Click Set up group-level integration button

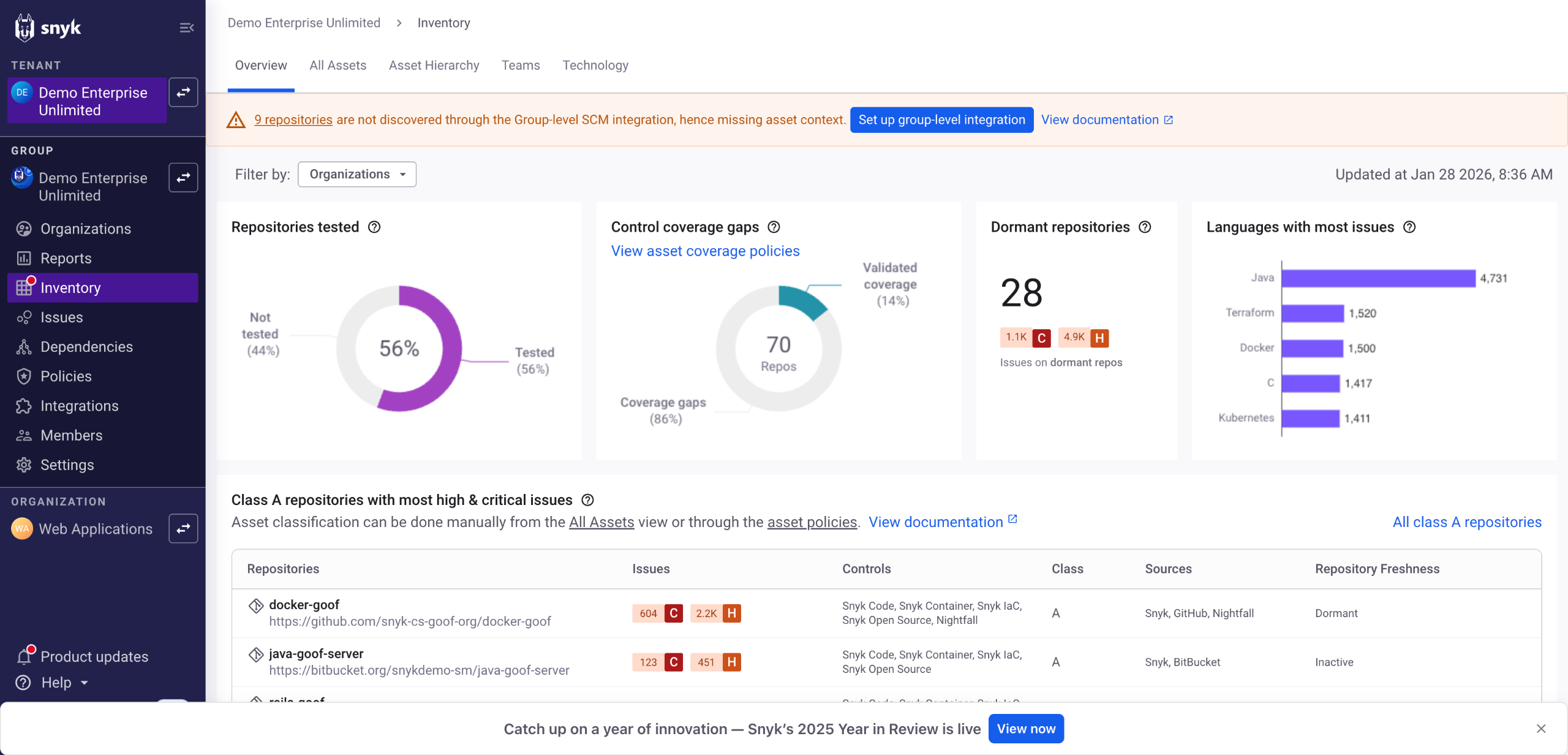pyautogui.click(x=941, y=120)
